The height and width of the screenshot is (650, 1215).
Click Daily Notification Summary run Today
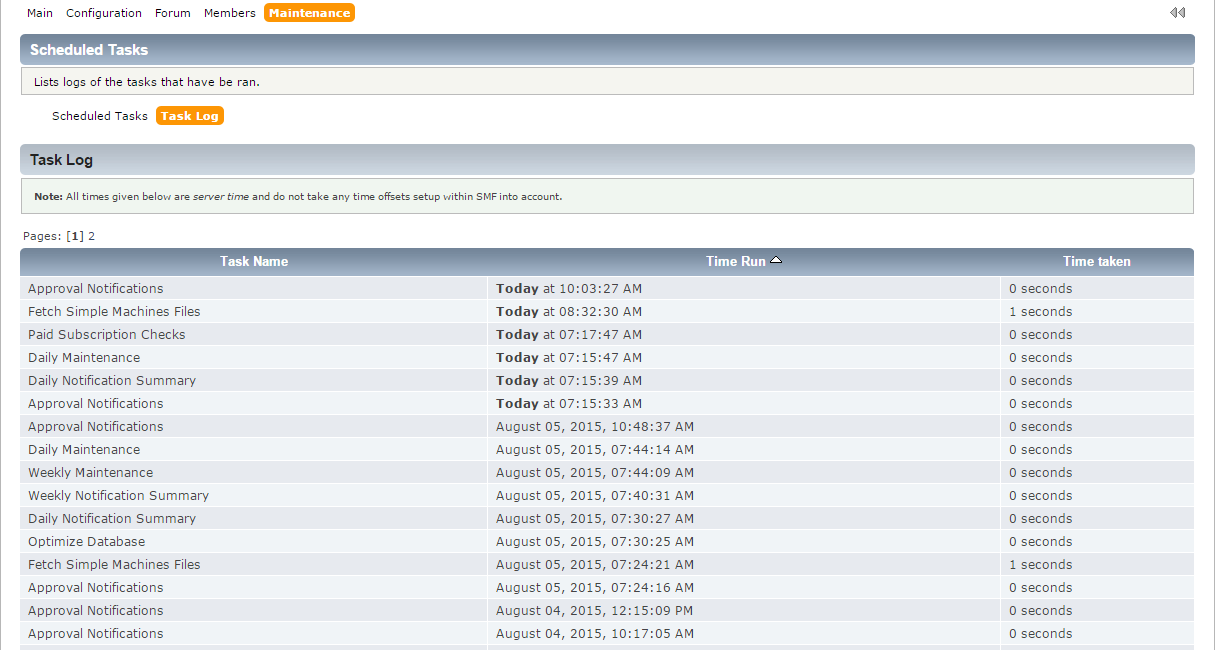[112, 380]
